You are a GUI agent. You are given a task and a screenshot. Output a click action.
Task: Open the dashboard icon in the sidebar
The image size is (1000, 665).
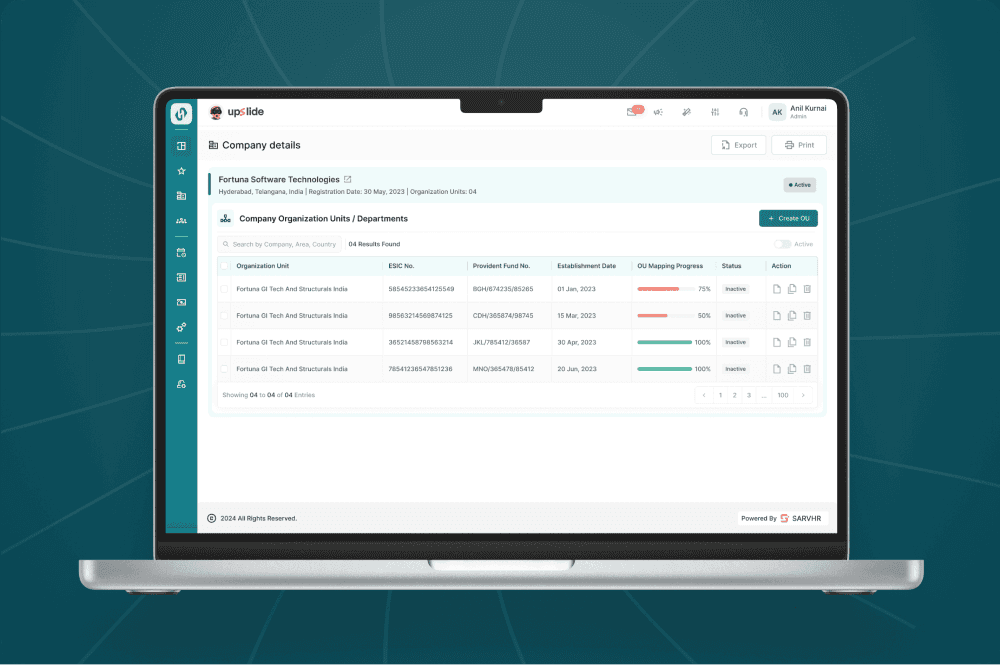pyautogui.click(x=181, y=146)
